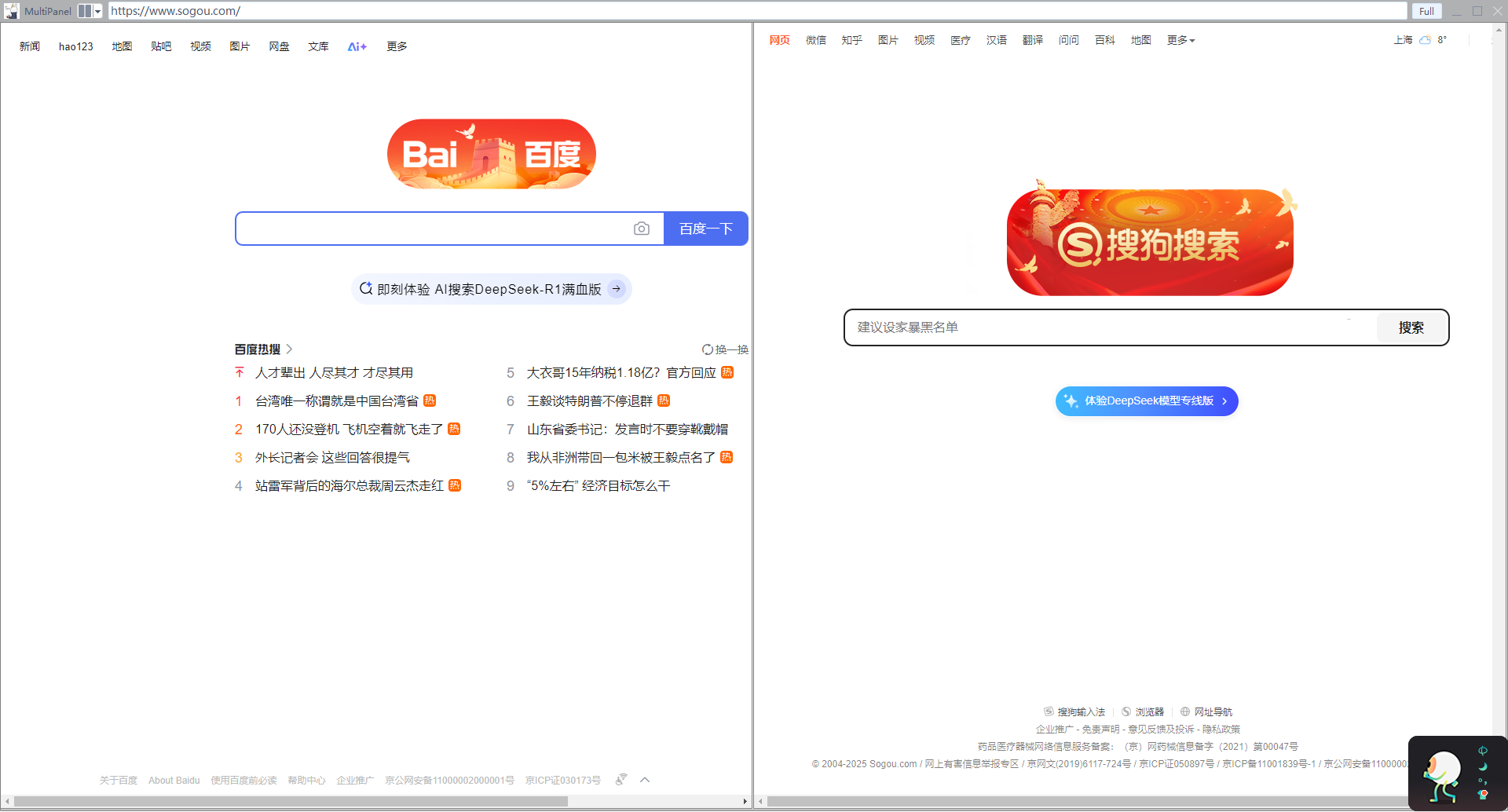Open the panel layout dropdown arrow

(x=98, y=11)
